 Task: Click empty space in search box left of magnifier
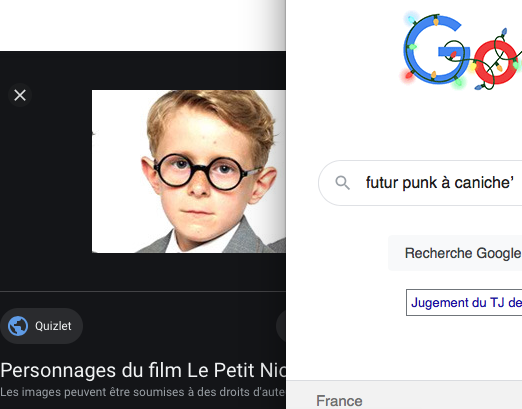(327, 183)
